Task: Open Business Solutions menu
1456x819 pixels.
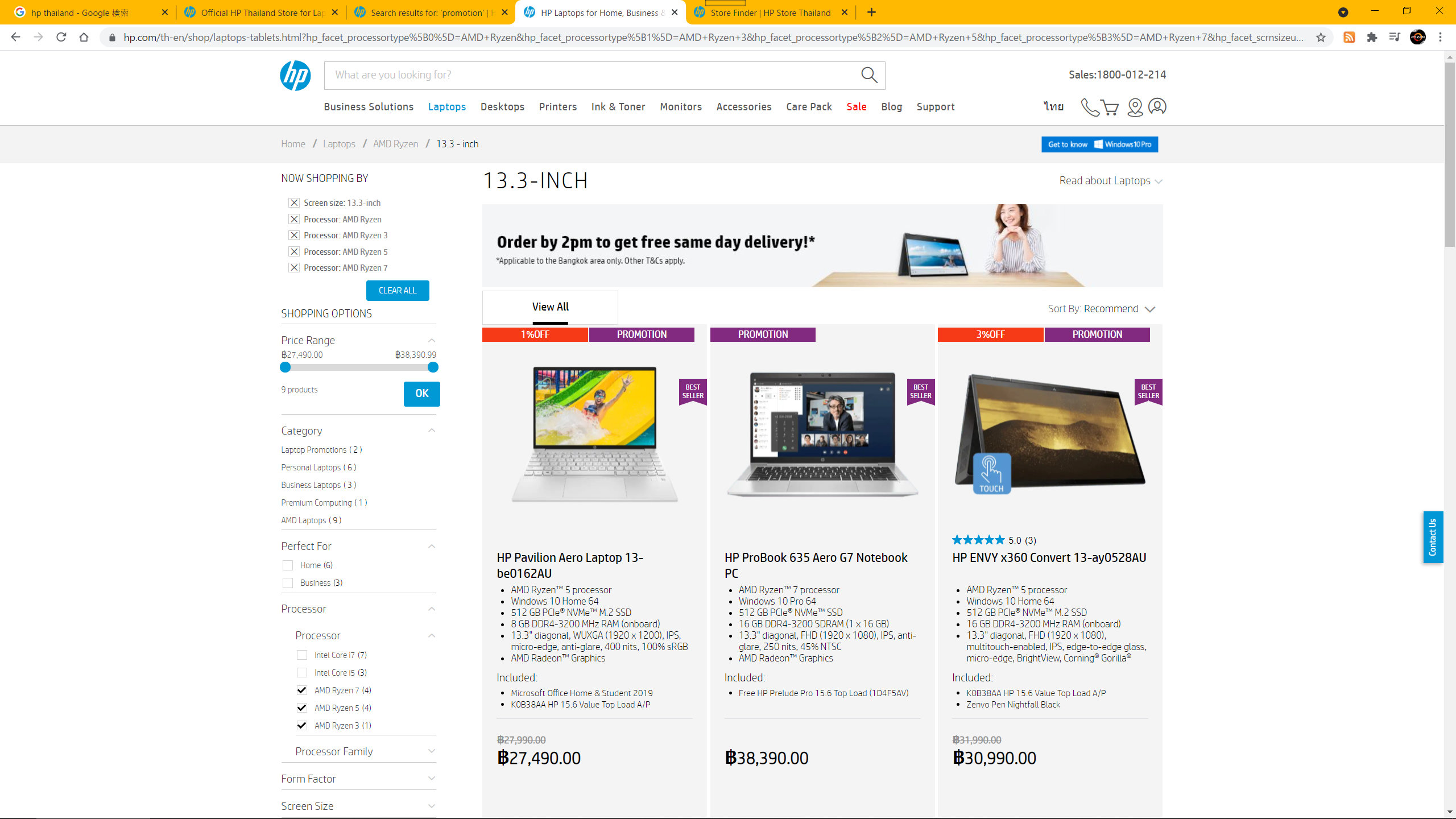Action: click(369, 107)
